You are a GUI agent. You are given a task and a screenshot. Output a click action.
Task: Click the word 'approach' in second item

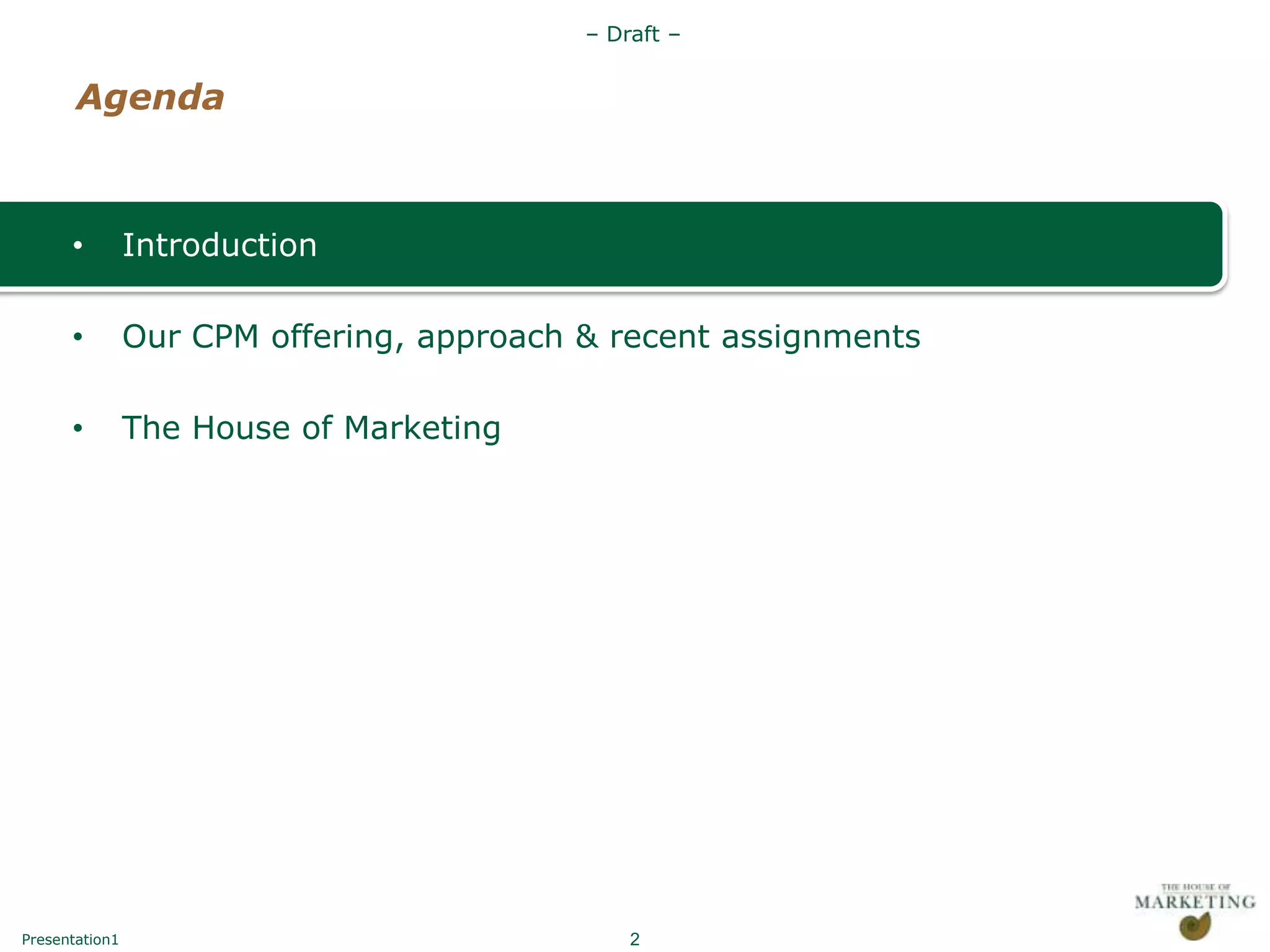489,337
